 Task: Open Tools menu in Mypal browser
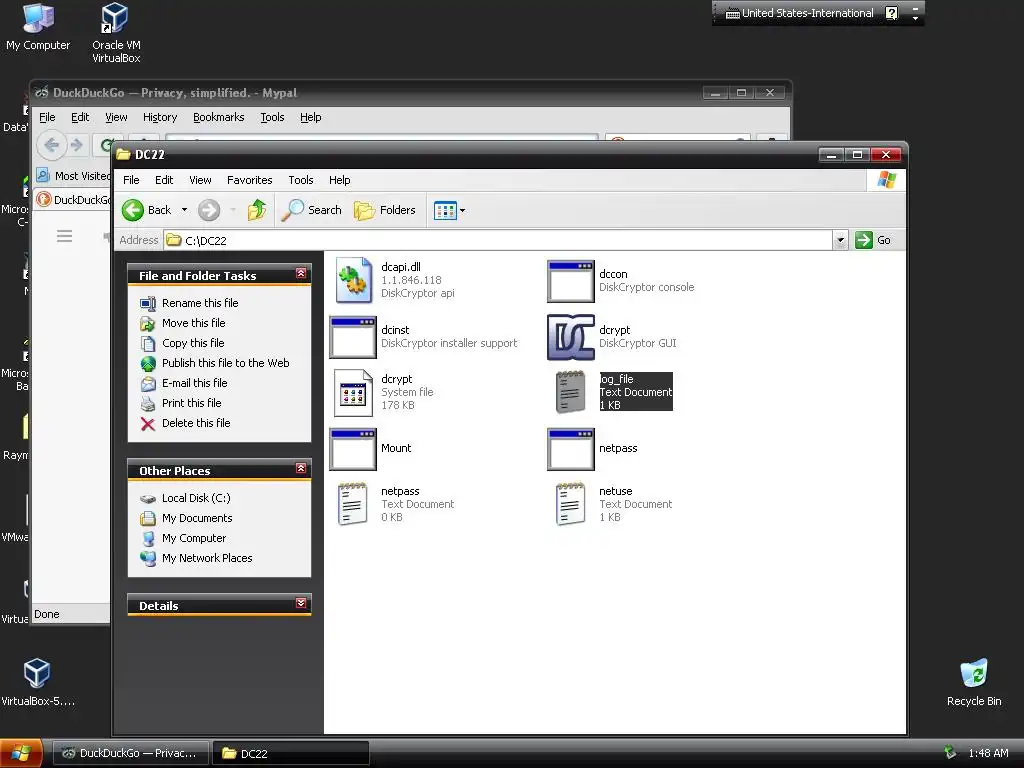click(x=272, y=117)
